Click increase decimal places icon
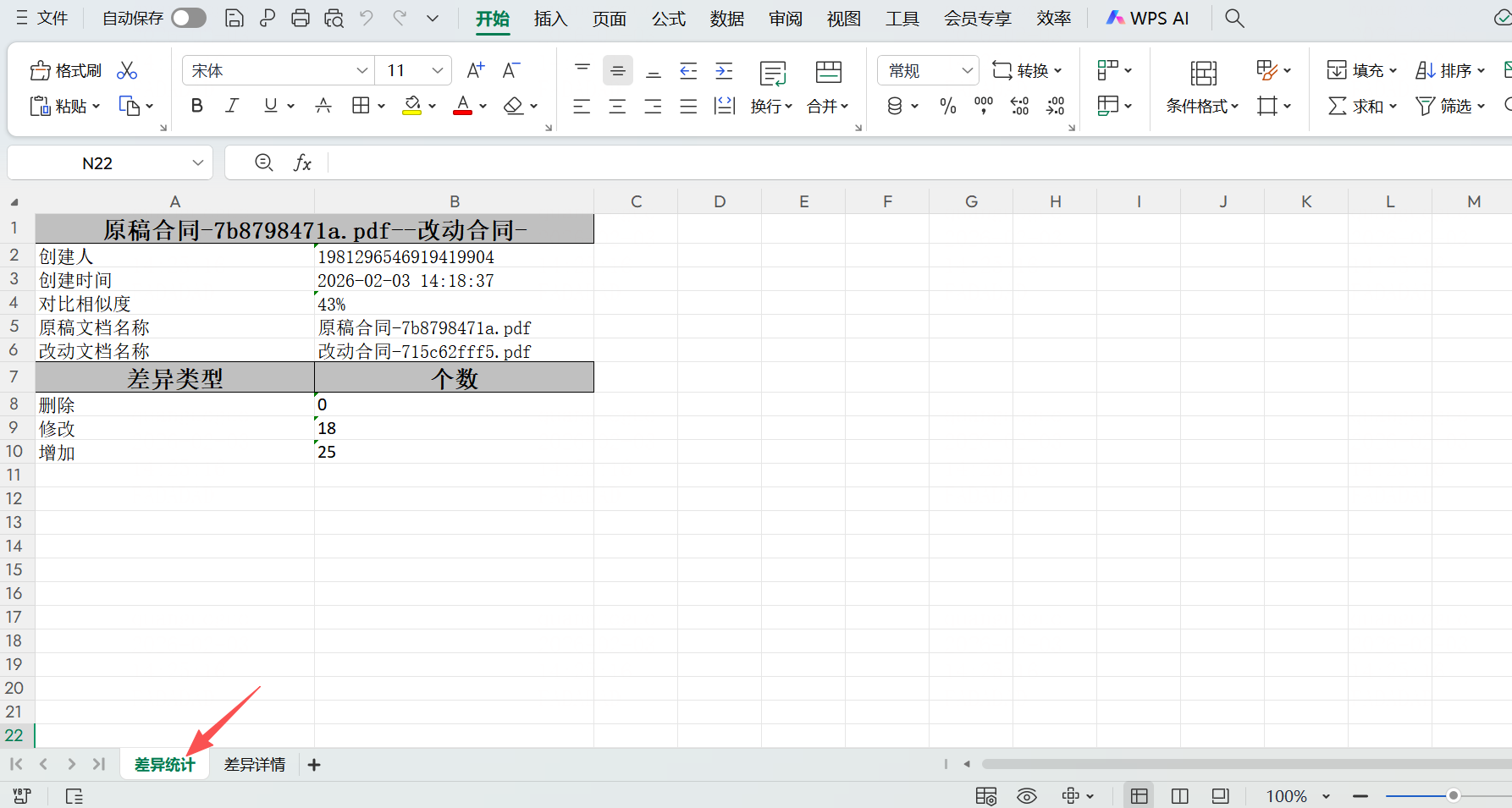 pos(1020,106)
